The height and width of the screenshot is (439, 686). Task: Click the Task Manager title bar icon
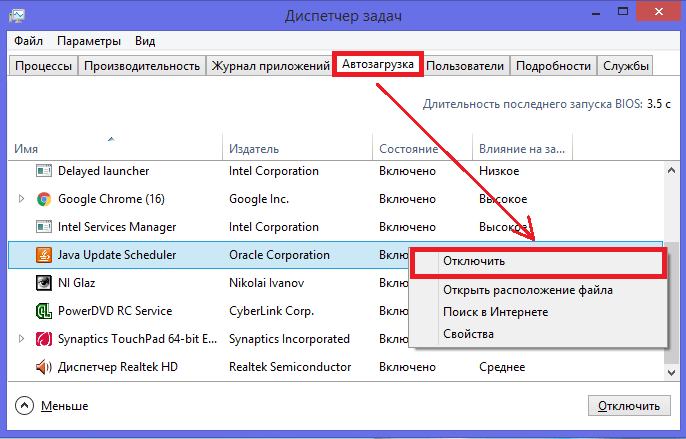(x=17, y=16)
